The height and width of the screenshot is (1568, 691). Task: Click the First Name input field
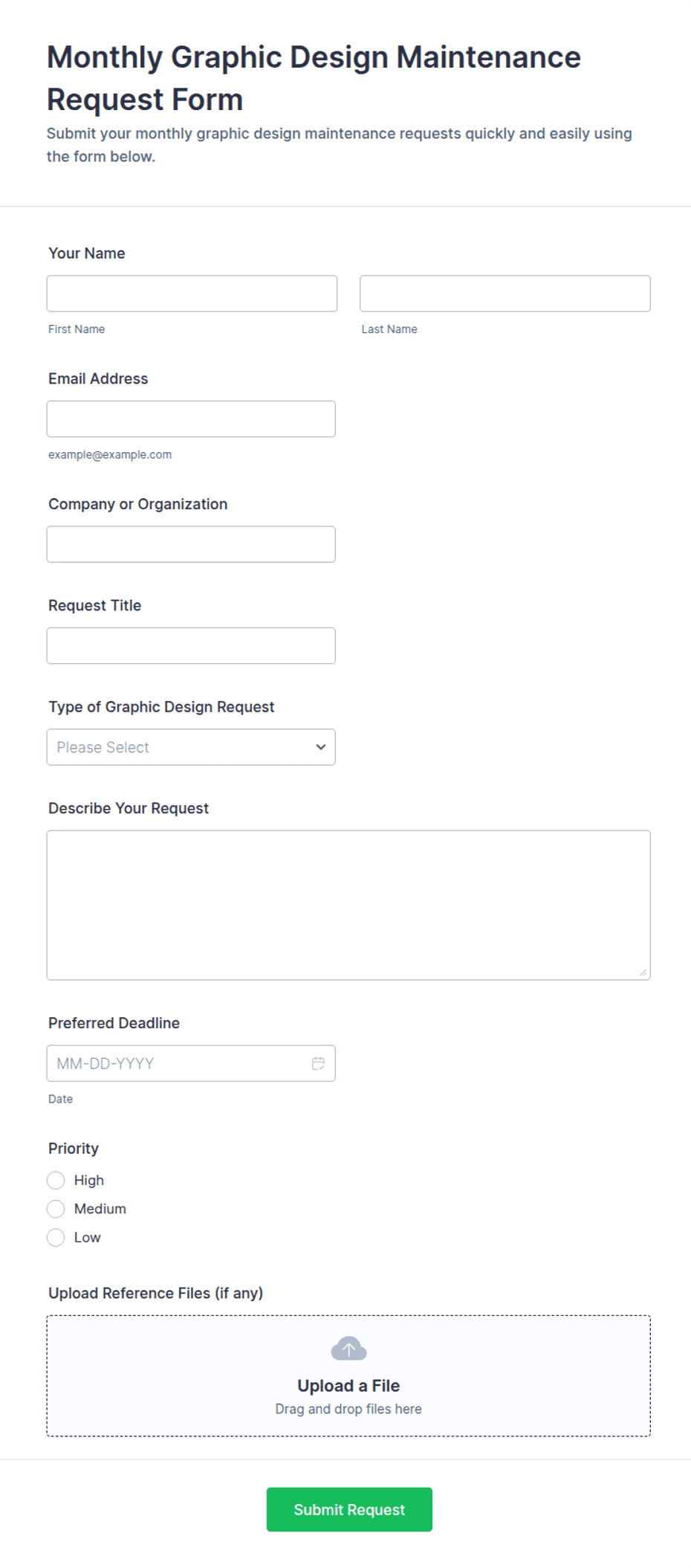pos(192,294)
